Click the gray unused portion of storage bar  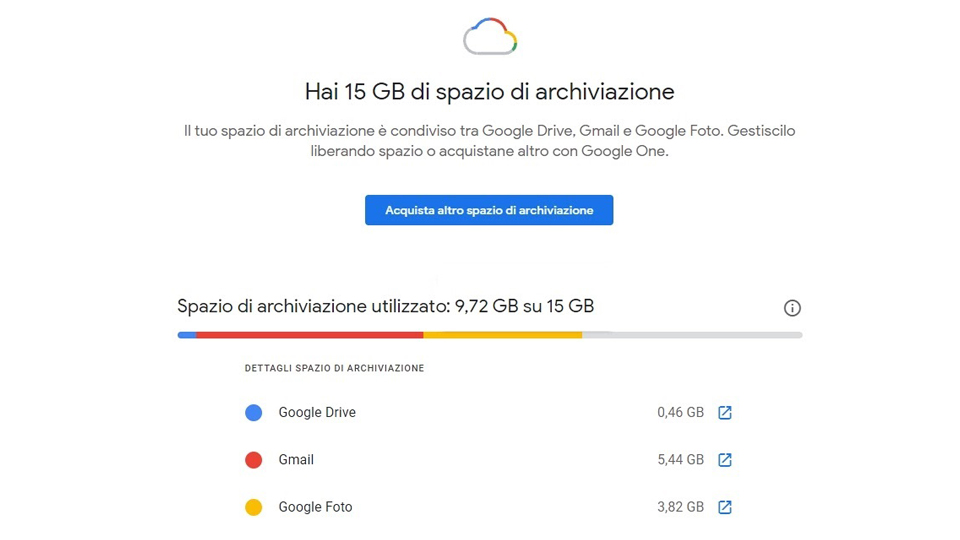(692, 335)
